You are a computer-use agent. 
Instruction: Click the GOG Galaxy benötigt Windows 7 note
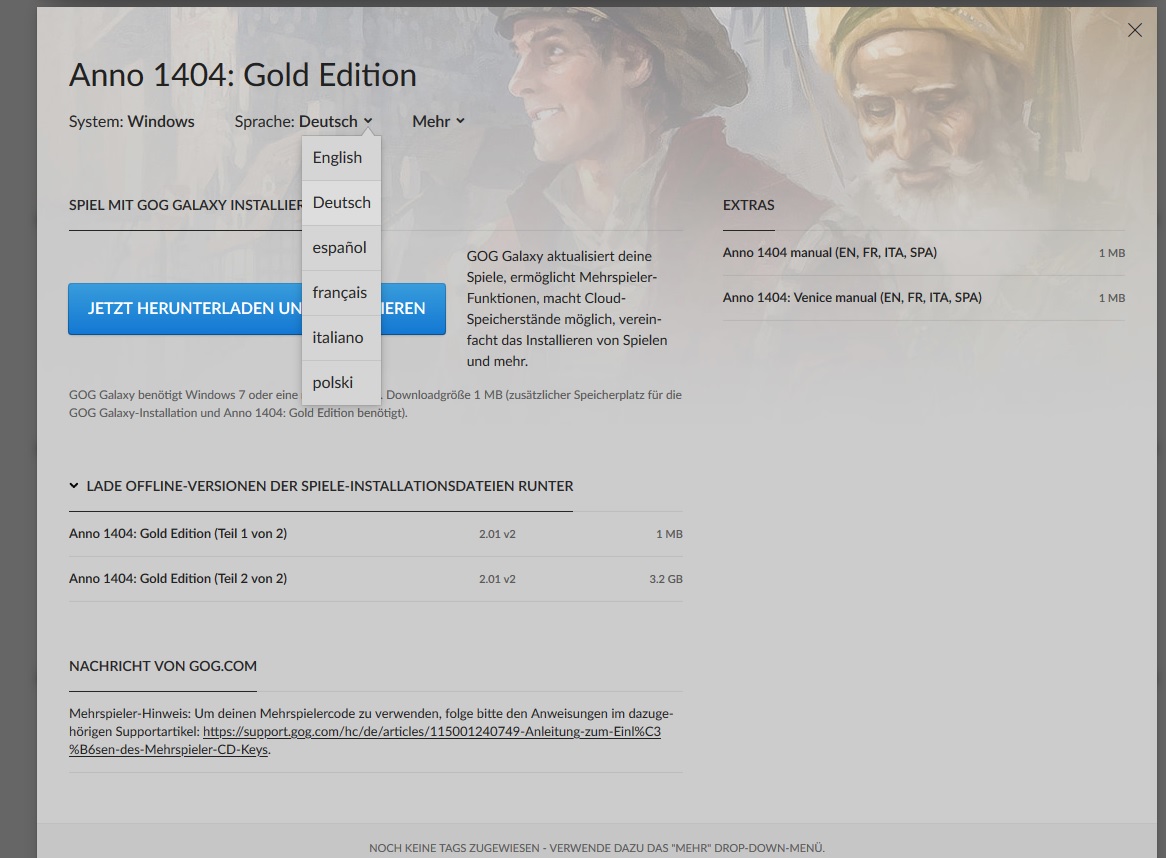coord(376,404)
